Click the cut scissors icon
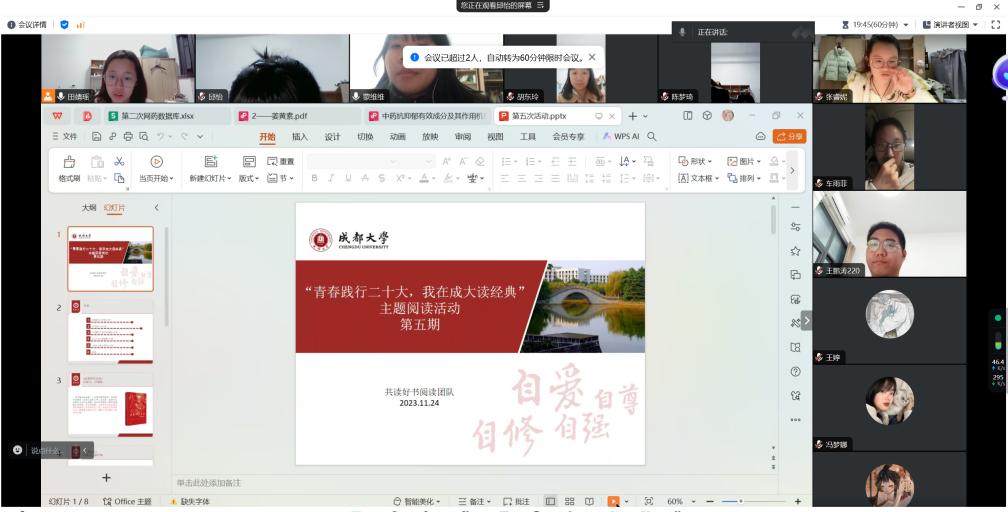The height and width of the screenshot is (512, 1008). [x=119, y=160]
